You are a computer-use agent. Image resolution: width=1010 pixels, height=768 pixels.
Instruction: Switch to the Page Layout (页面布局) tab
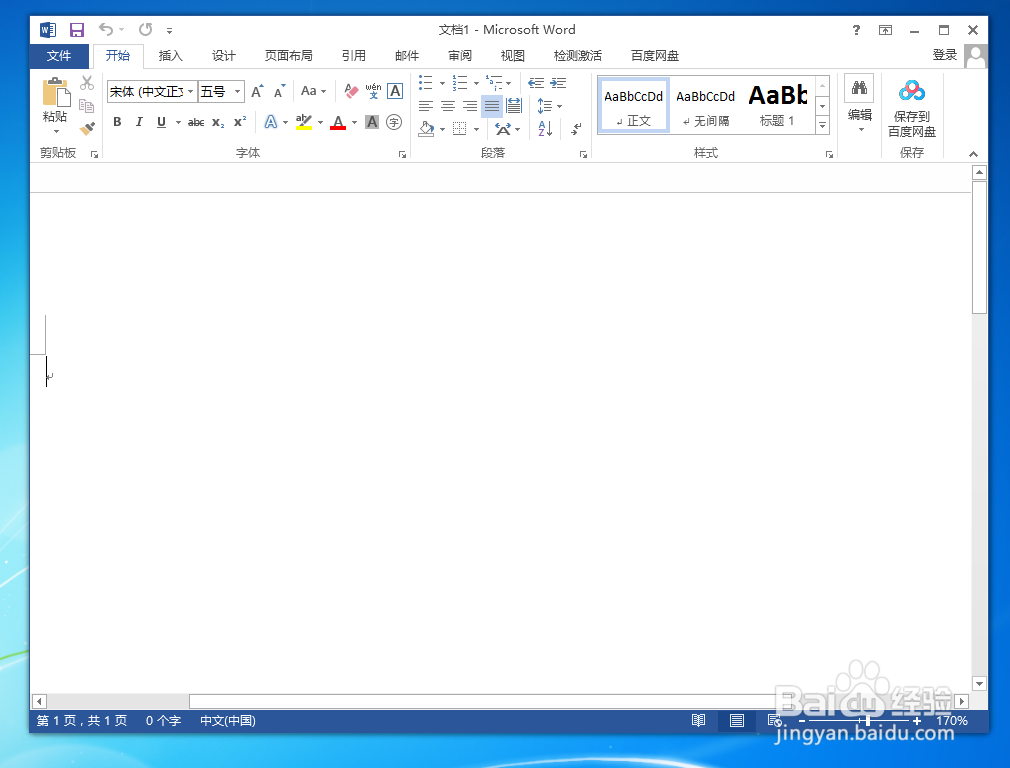click(289, 56)
